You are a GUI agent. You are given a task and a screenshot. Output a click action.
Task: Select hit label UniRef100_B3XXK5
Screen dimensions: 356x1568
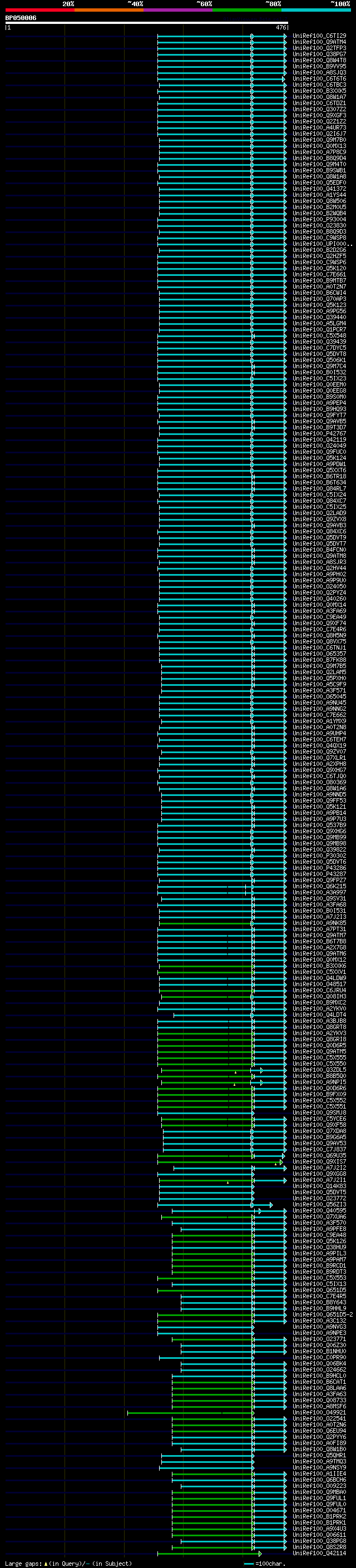point(319,91)
